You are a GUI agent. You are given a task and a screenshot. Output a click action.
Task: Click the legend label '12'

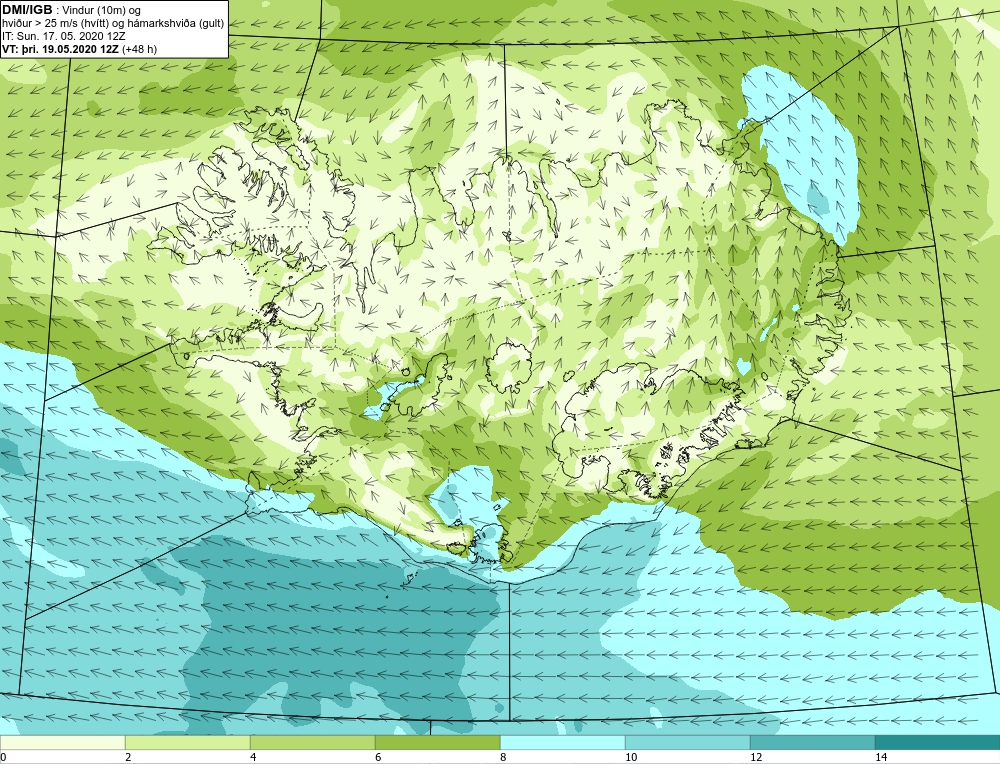(x=756, y=757)
